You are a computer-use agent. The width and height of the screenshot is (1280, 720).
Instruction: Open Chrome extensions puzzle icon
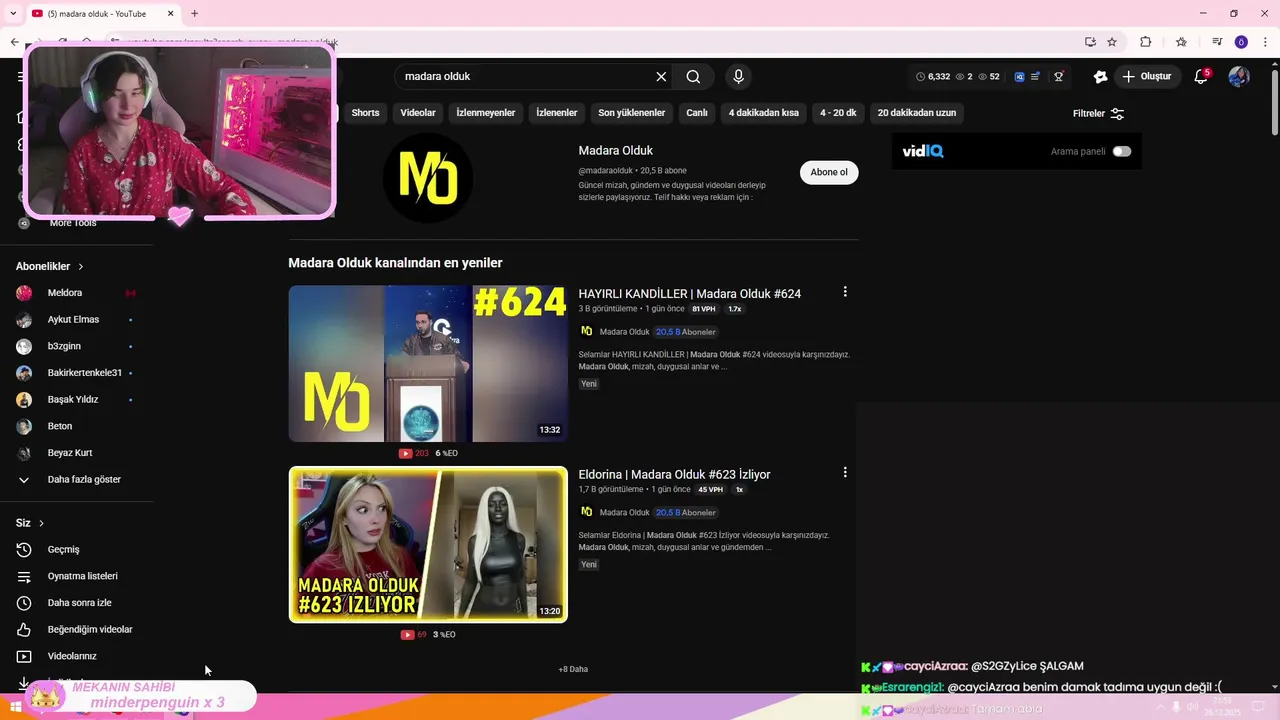(x=1146, y=42)
